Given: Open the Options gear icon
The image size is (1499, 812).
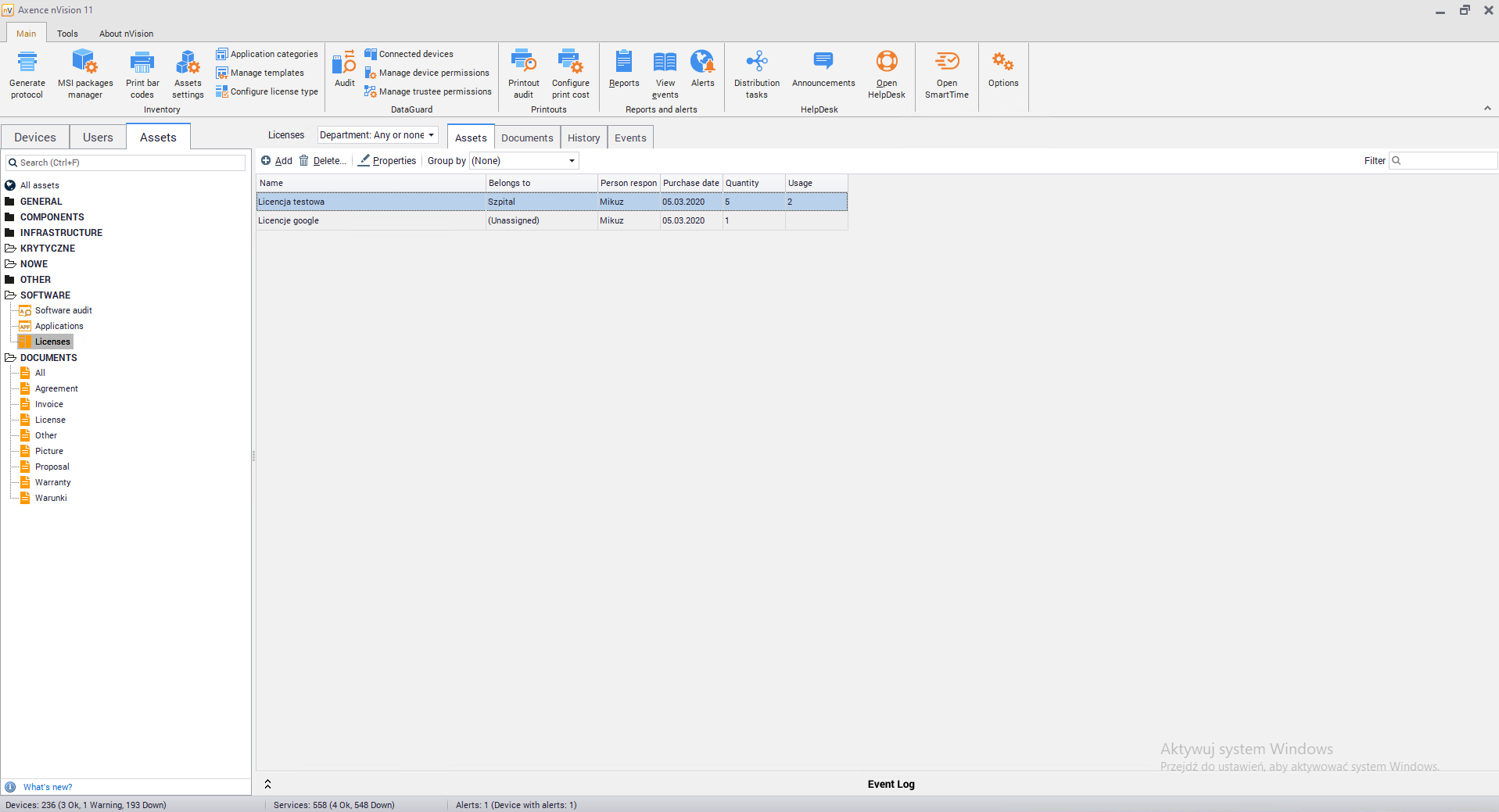Looking at the screenshot, I should click(x=1002, y=63).
